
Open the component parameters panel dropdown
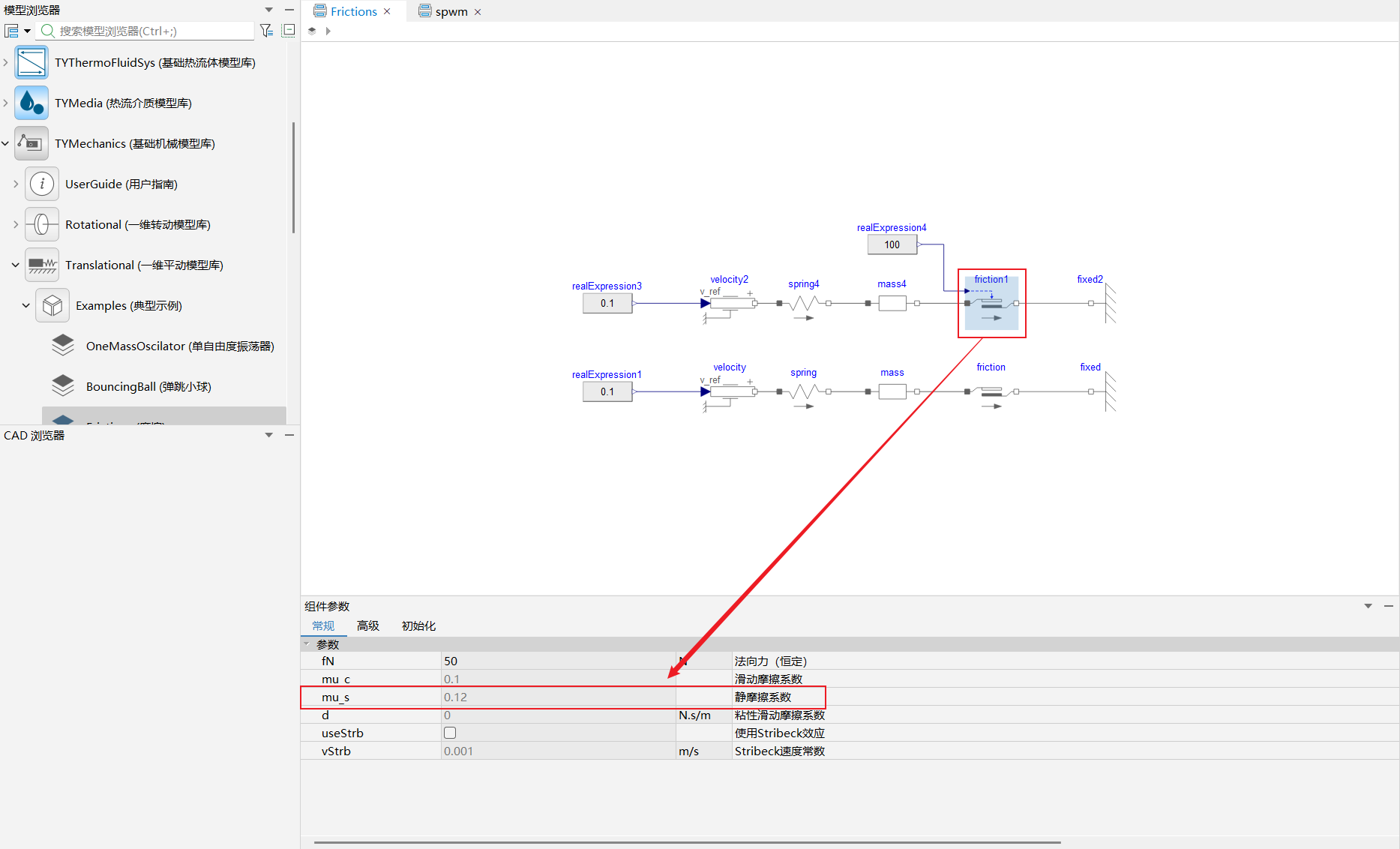1369,606
